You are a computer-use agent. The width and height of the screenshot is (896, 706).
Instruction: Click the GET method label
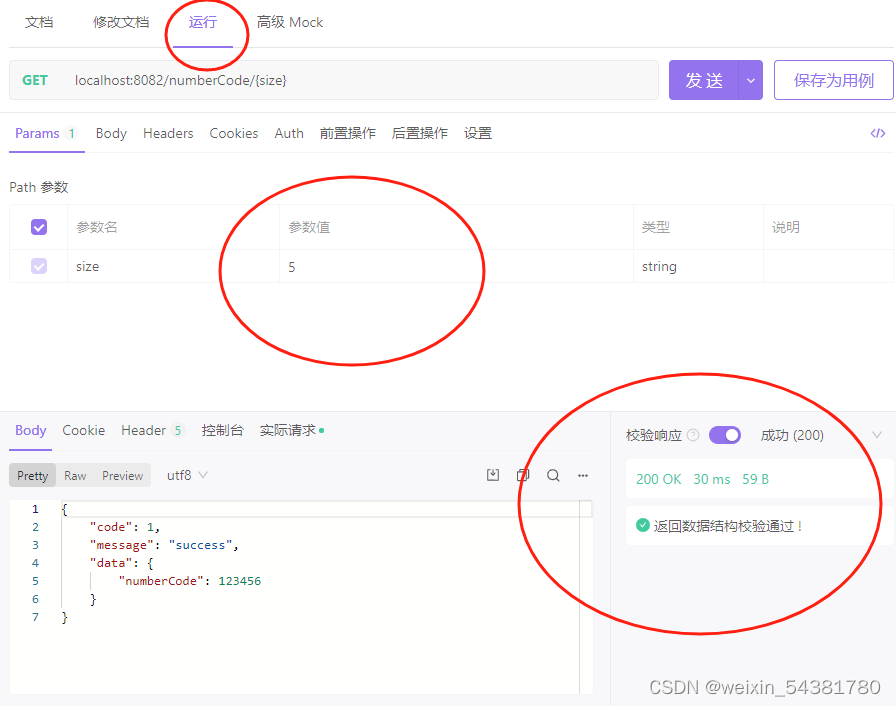pos(35,80)
